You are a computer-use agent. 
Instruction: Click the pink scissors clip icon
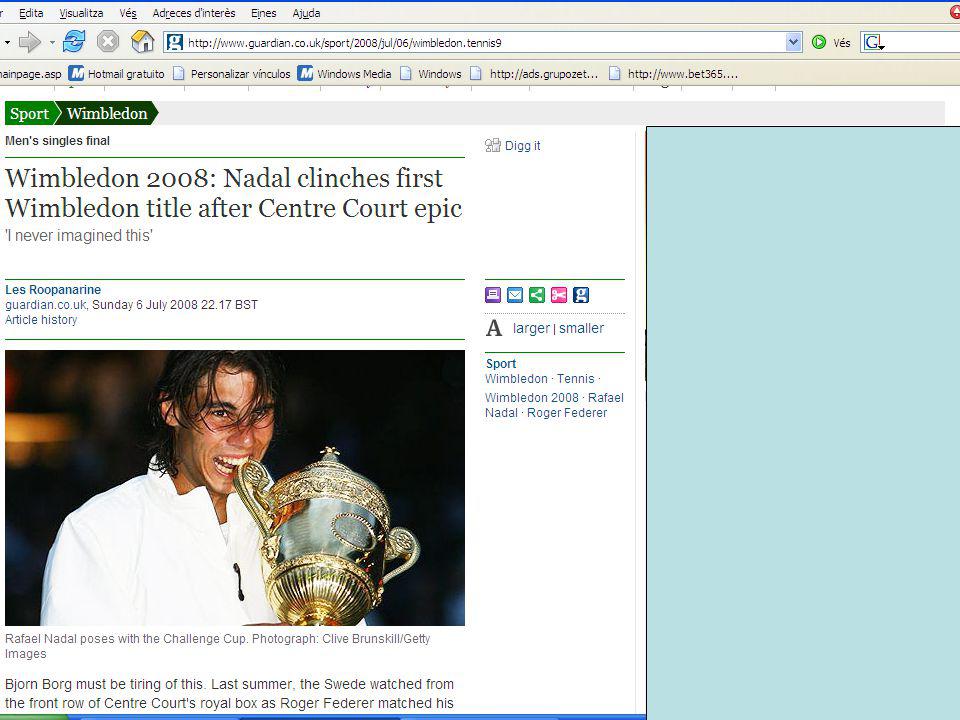click(558, 295)
